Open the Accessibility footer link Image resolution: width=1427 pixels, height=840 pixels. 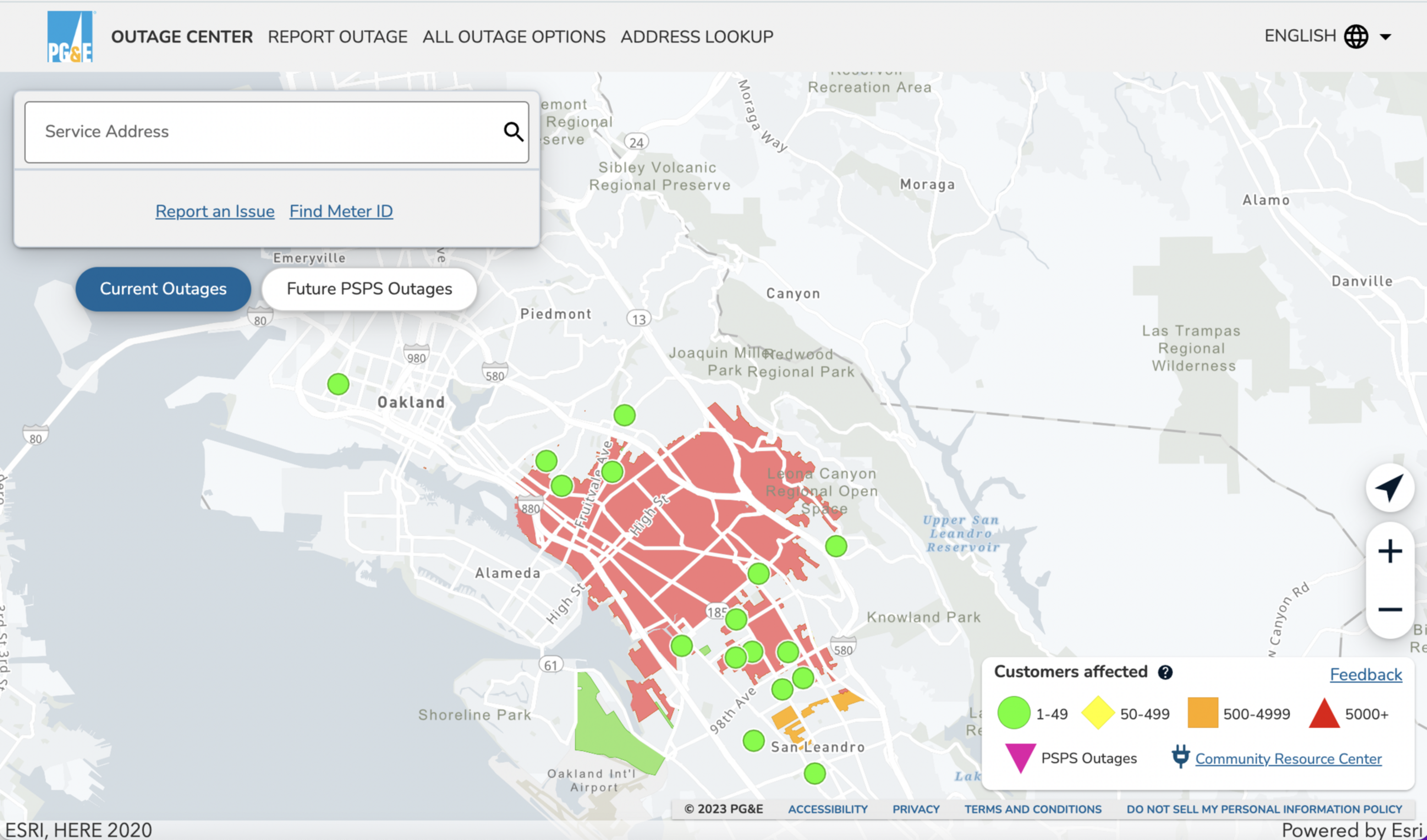pyautogui.click(x=827, y=809)
